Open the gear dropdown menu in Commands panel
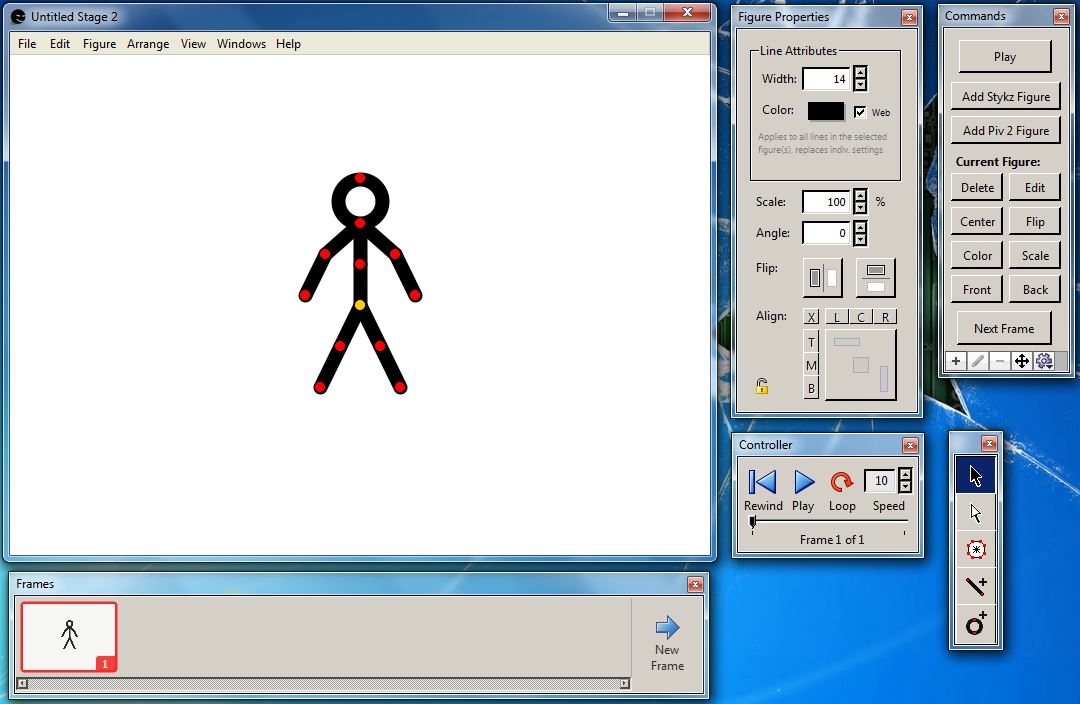The image size is (1080, 704). (x=1043, y=361)
